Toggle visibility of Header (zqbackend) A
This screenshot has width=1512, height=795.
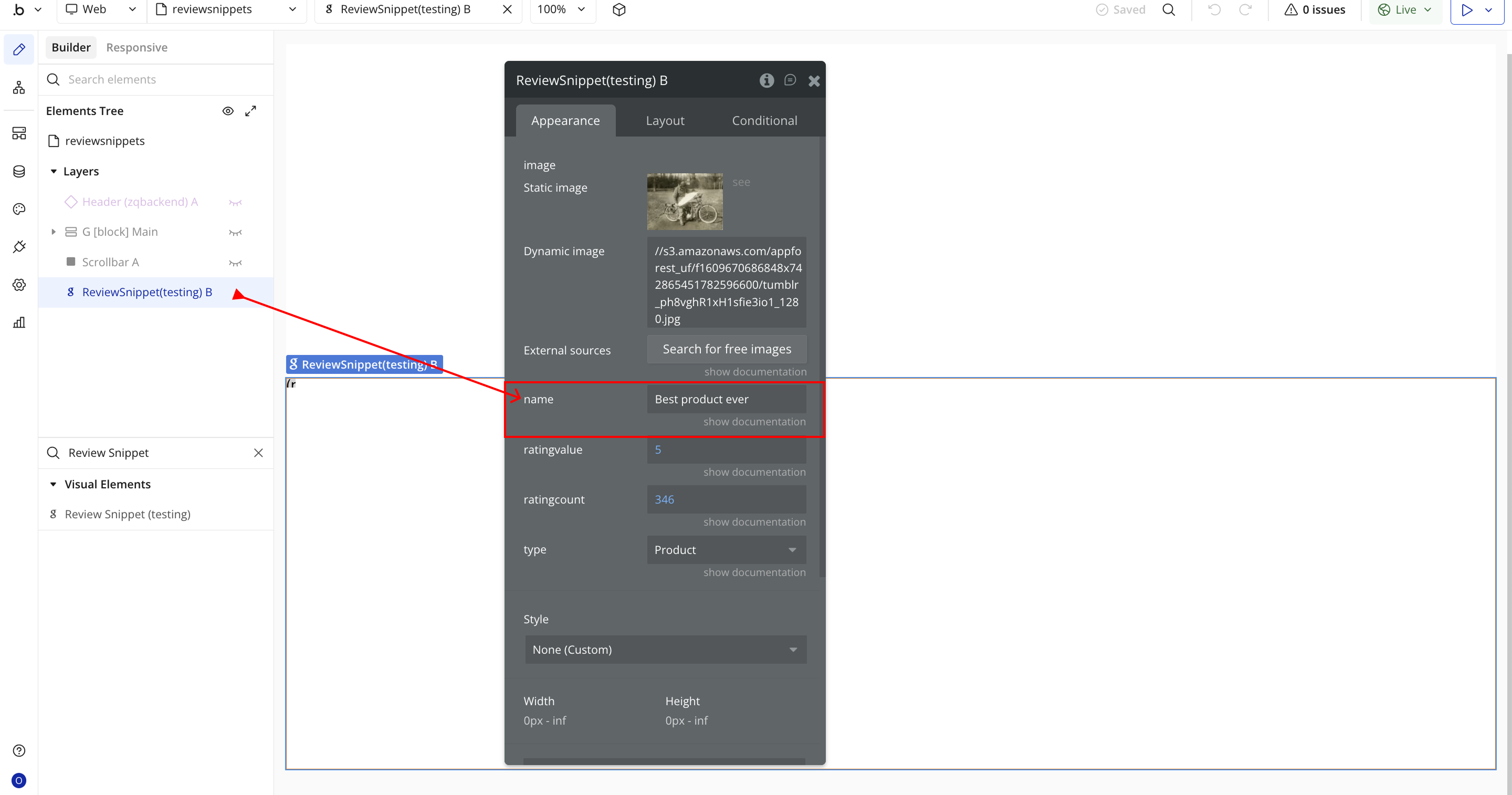click(x=235, y=203)
